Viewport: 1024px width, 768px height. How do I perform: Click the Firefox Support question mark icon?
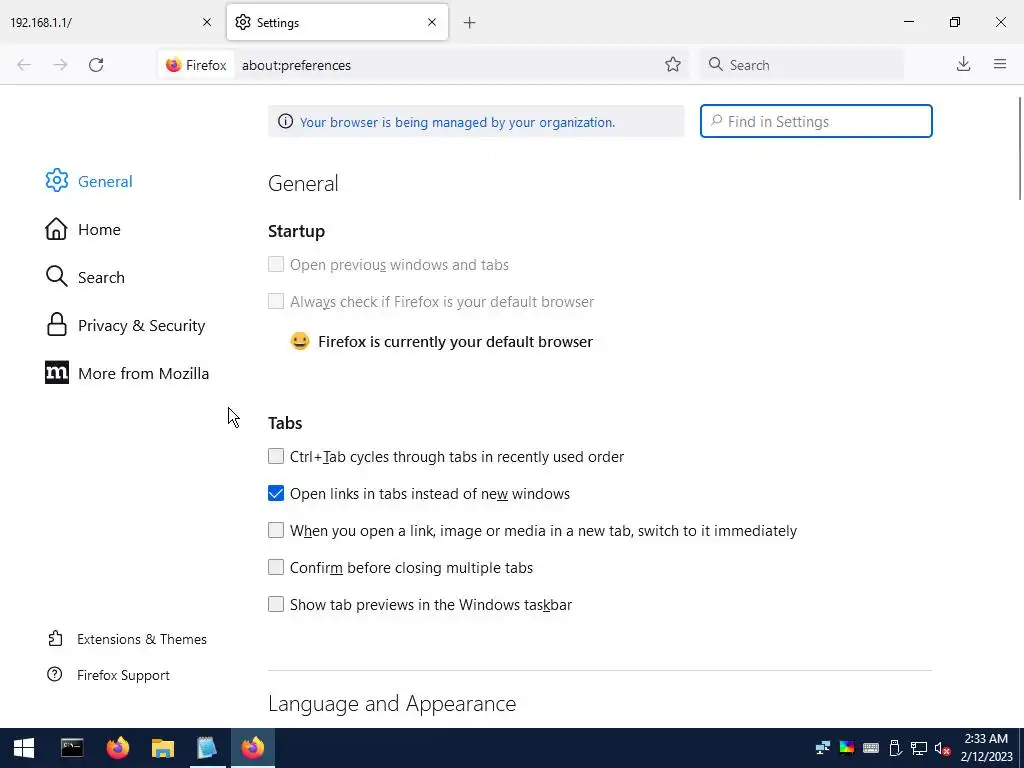pos(55,675)
